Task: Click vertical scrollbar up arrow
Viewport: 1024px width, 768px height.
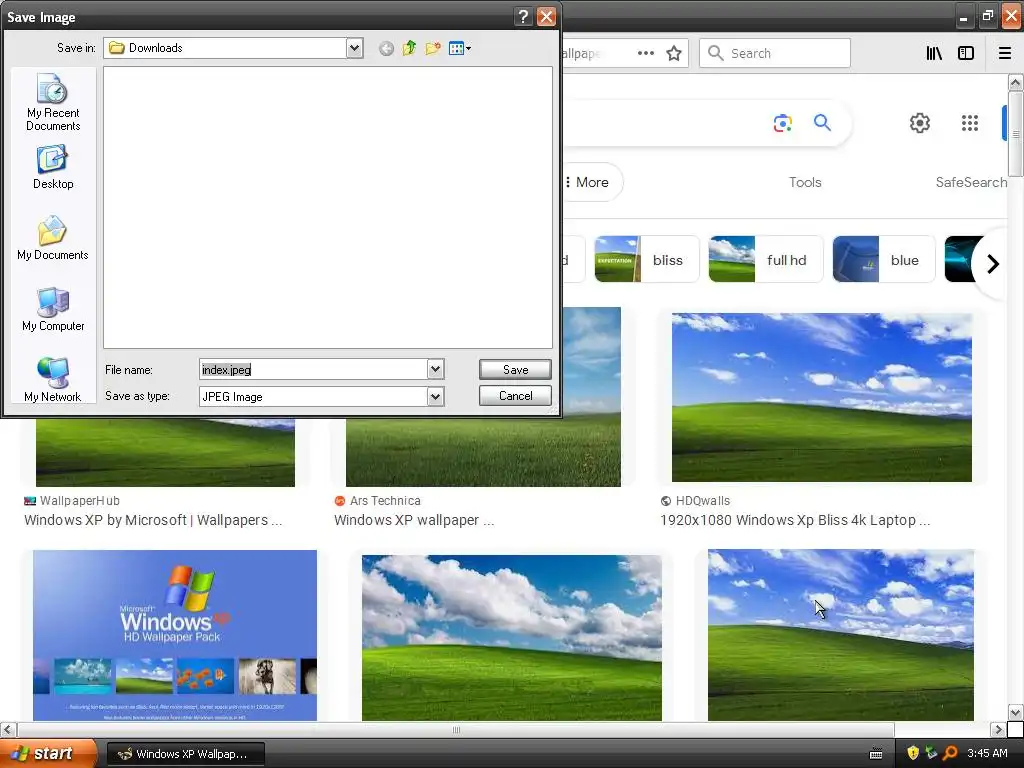Action: click(1015, 82)
